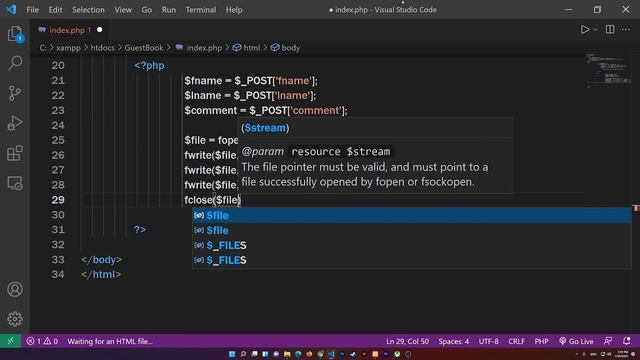This screenshot has height=360, width=640.
Task: Click the Run Code play button
Action: (584, 29)
